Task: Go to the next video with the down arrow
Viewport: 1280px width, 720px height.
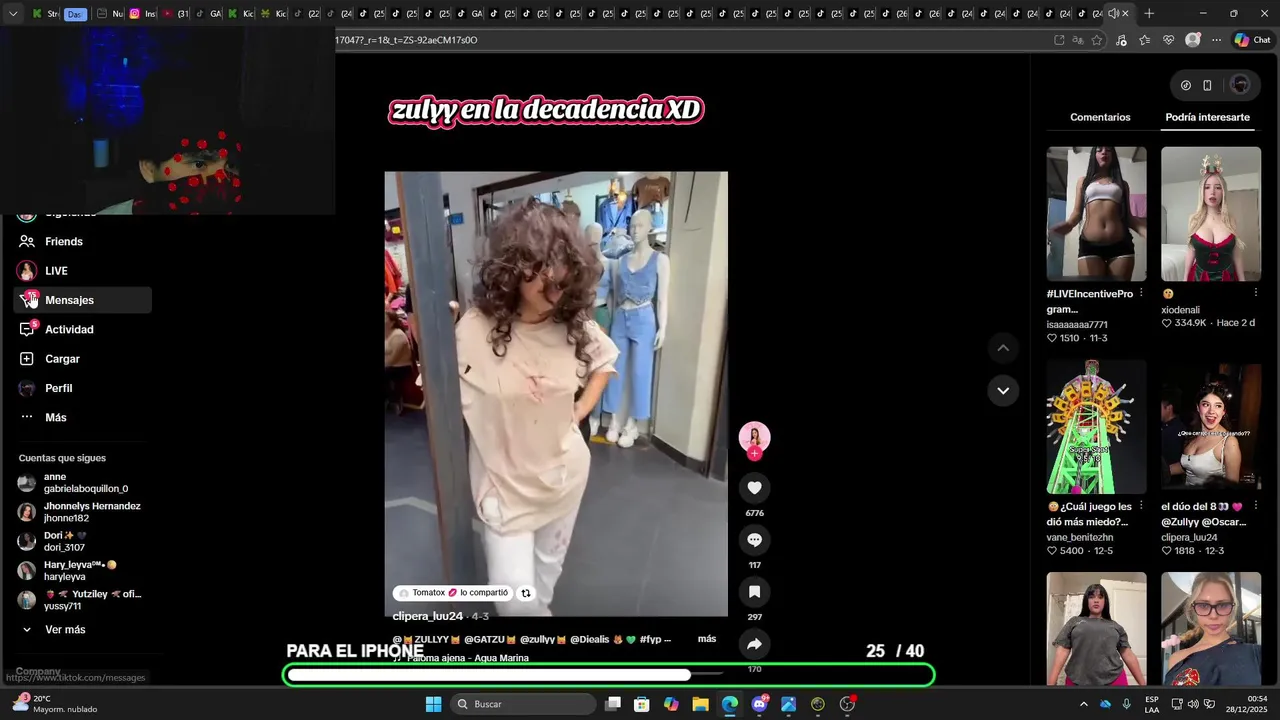Action: tap(1003, 390)
